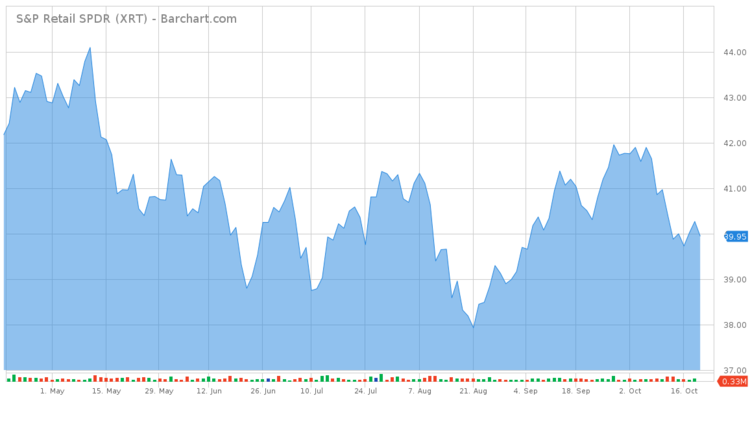Click the 10. Jul date label
This screenshot has height=422, width=750.
click(x=312, y=391)
